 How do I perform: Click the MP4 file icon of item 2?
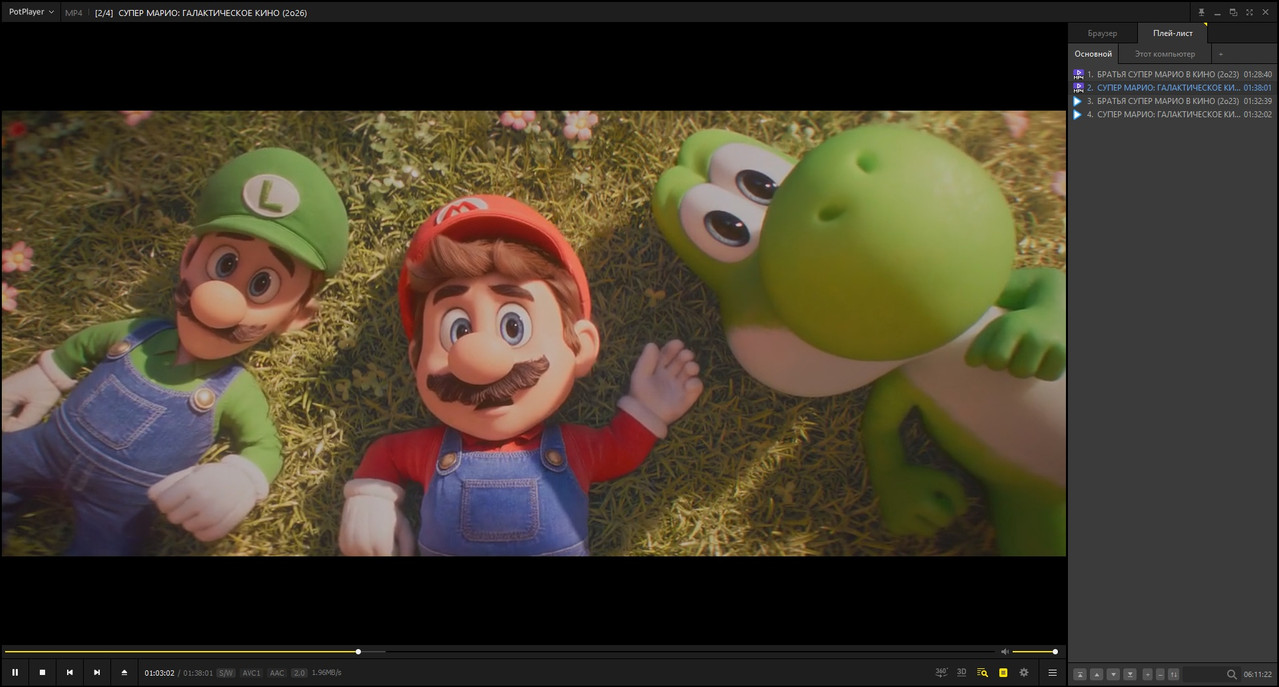pos(1078,88)
